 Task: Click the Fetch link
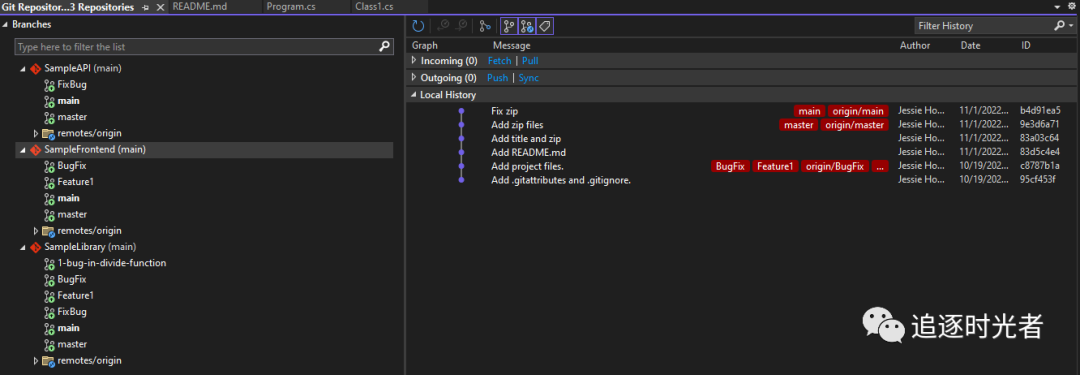point(499,61)
